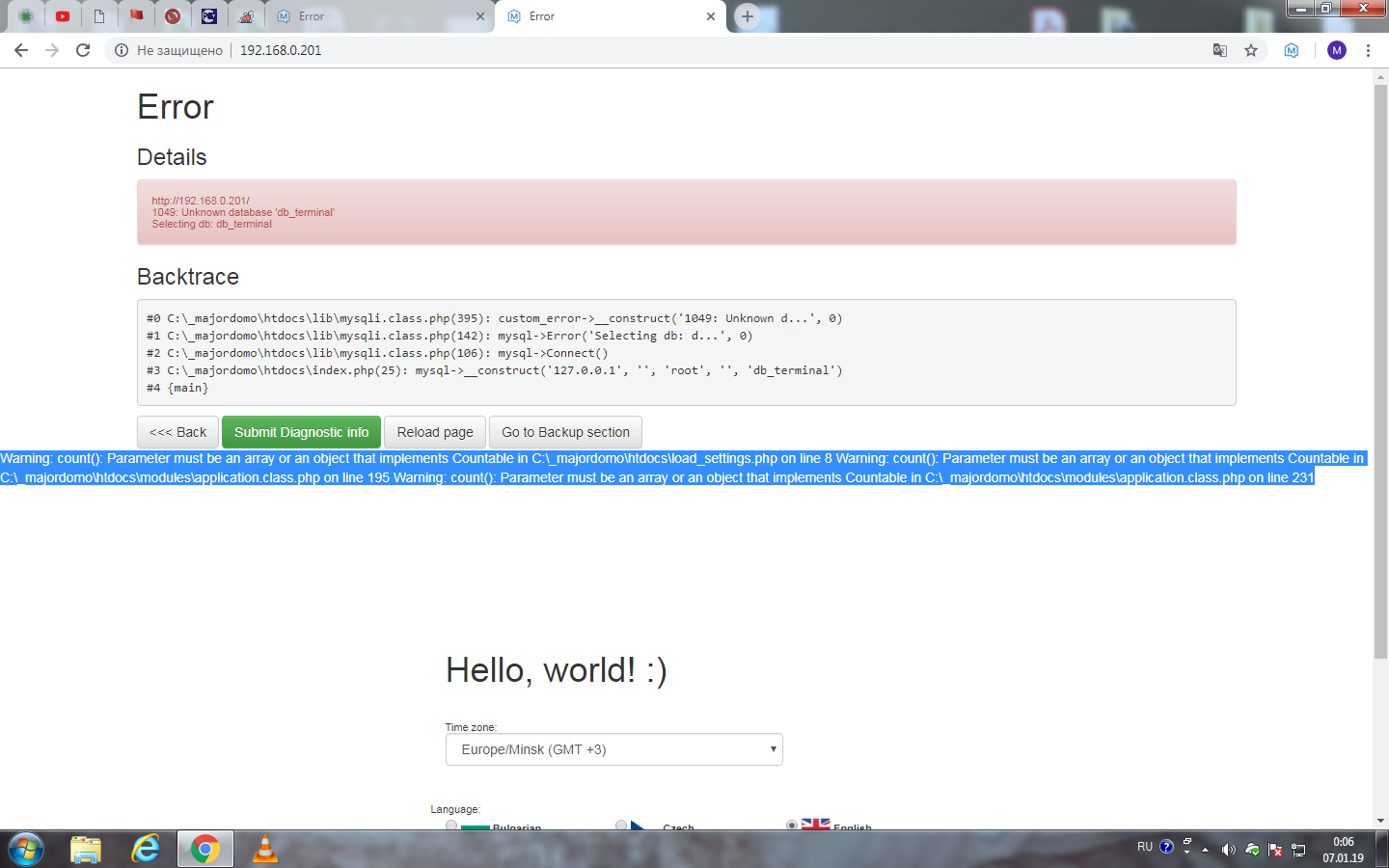The height and width of the screenshot is (868, 1389).
Task: Click the Show desktop strip
Action: point(1382,850)
